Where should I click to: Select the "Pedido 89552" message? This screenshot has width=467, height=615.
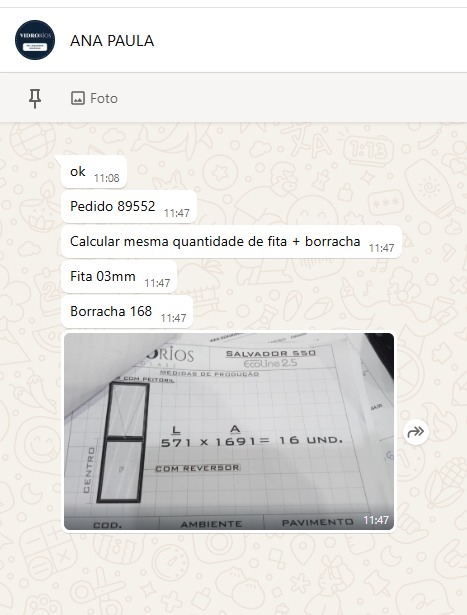tap(129, 207)
